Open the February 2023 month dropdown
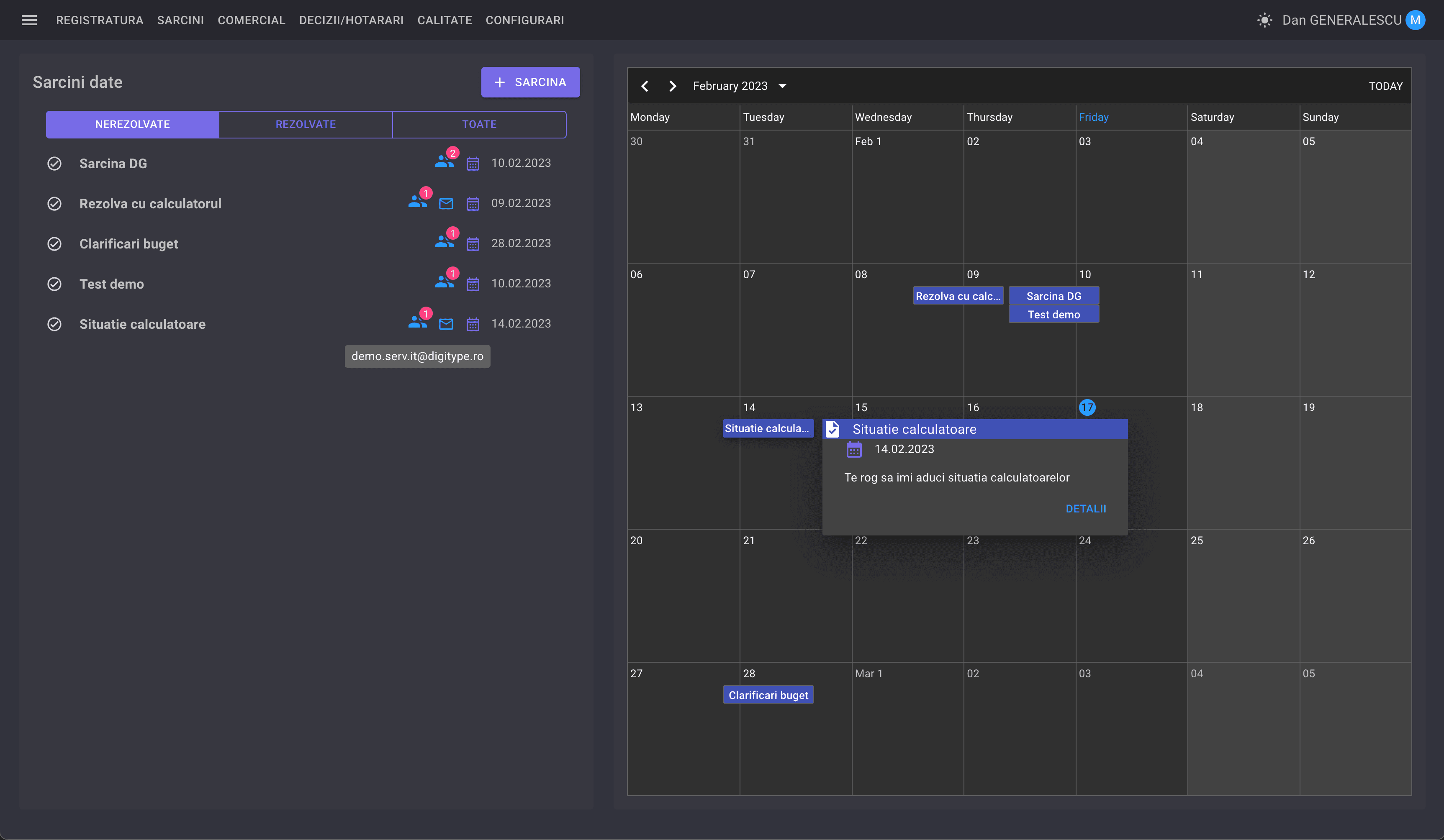This screenshot has height=840, width=1444. coord(783,86)
